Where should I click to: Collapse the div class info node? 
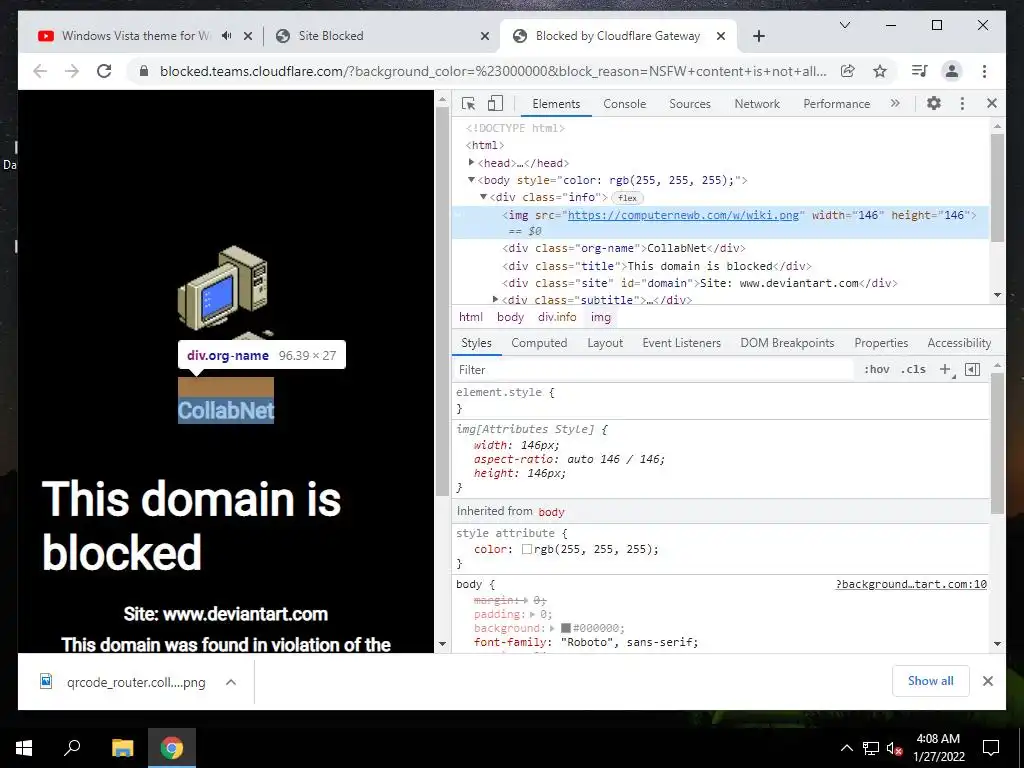(483, 197)
